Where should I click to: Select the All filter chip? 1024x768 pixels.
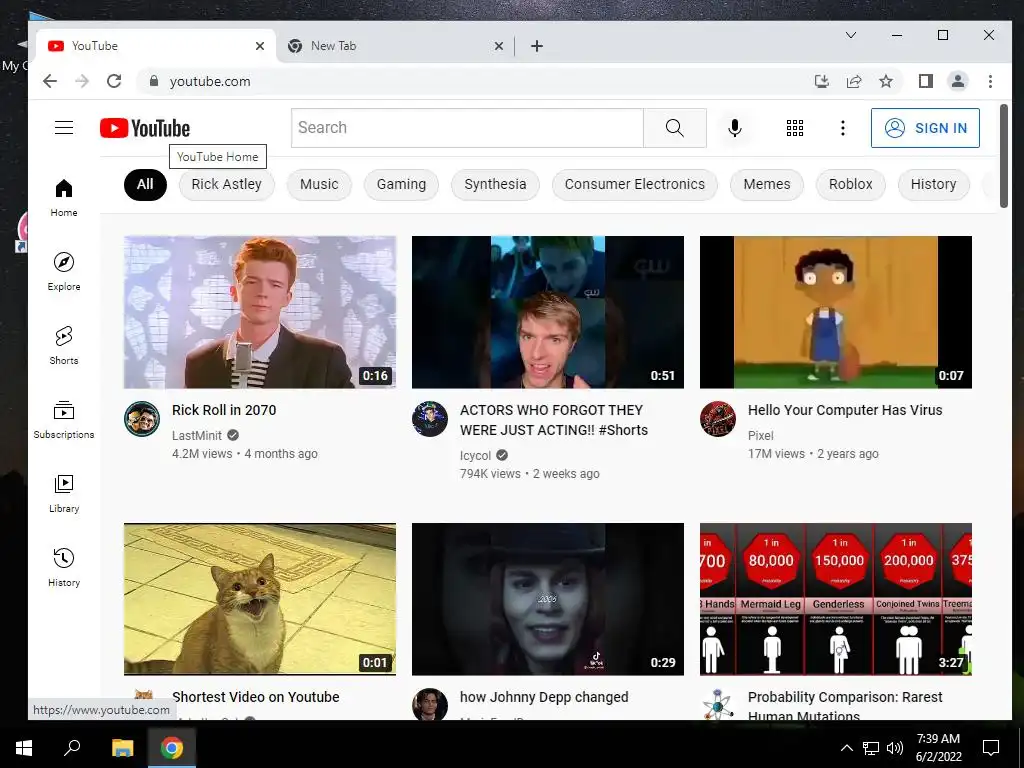click(x=145, y=184)
